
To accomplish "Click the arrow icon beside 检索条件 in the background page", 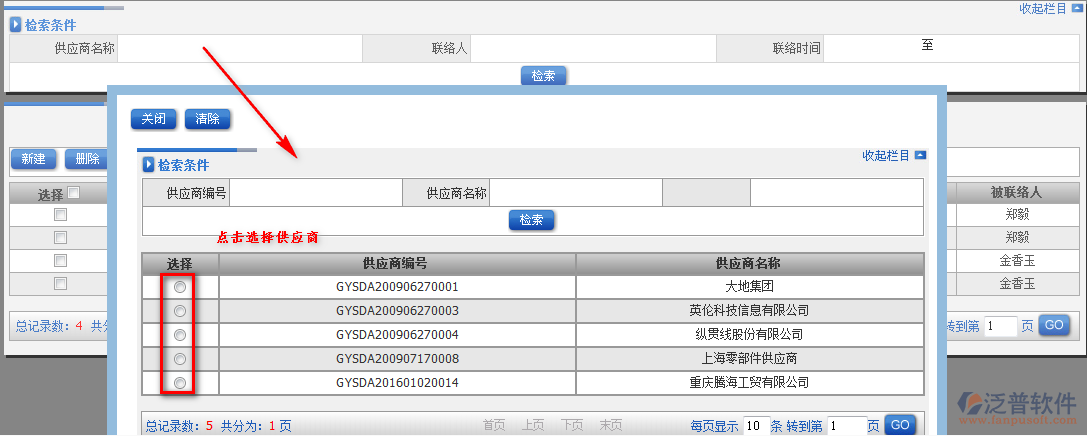I will 15,25.
